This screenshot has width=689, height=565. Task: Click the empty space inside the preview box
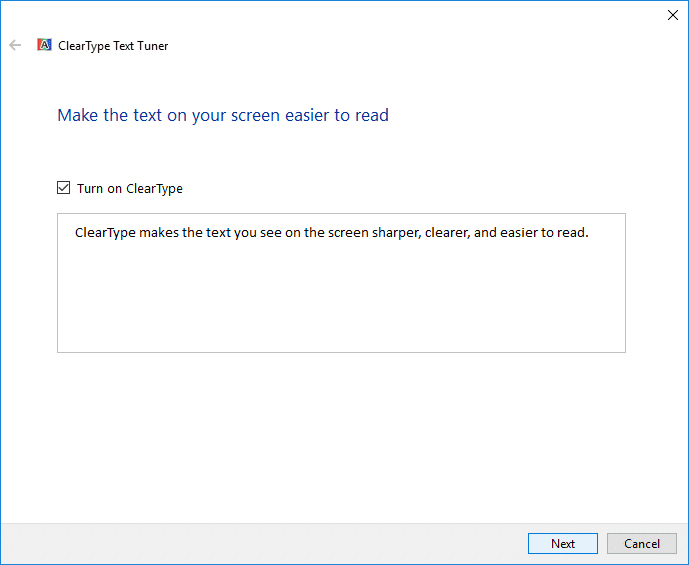pos(340,300)
